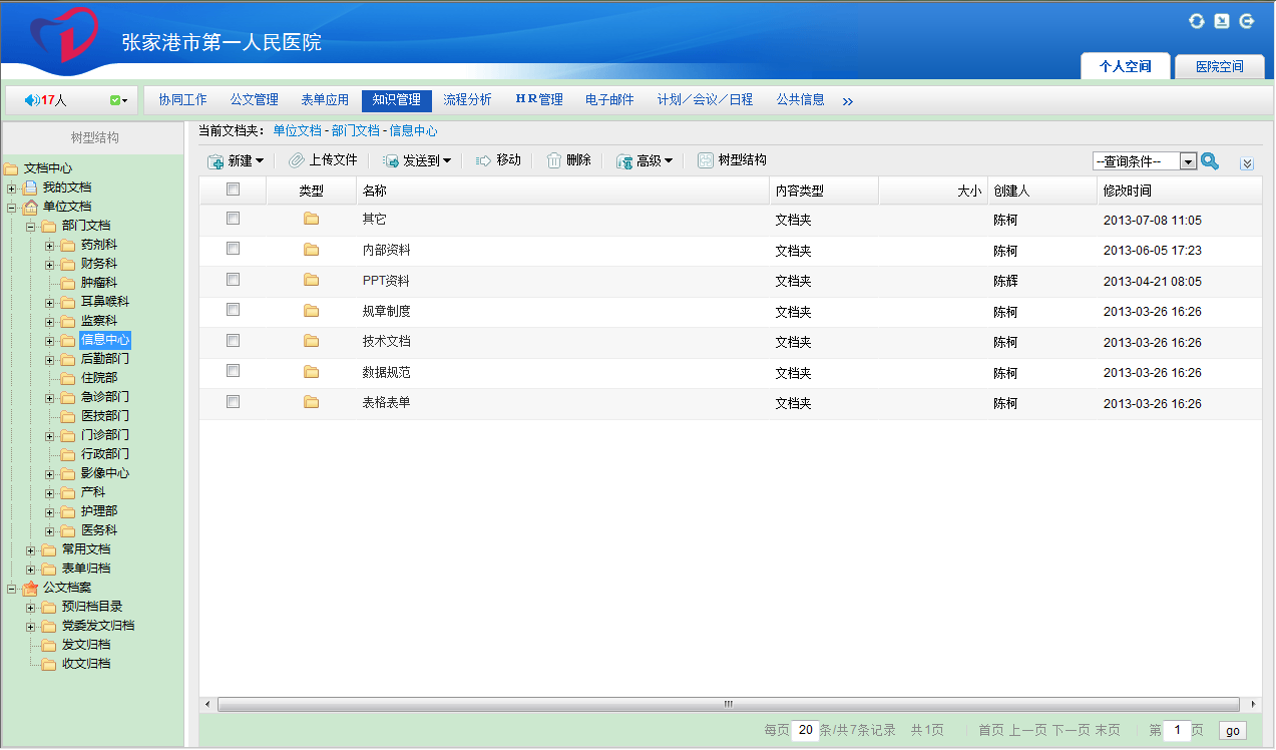Screen dimensions: 1276x750
Task: Click the magnifier search icon near query condition
Action: 1209,160
